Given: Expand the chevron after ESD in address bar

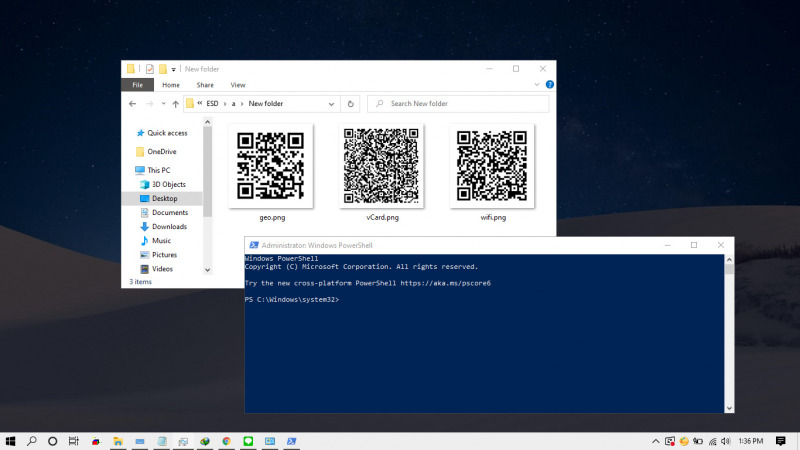Looking at the screenshot, I should tap(224, 104).
